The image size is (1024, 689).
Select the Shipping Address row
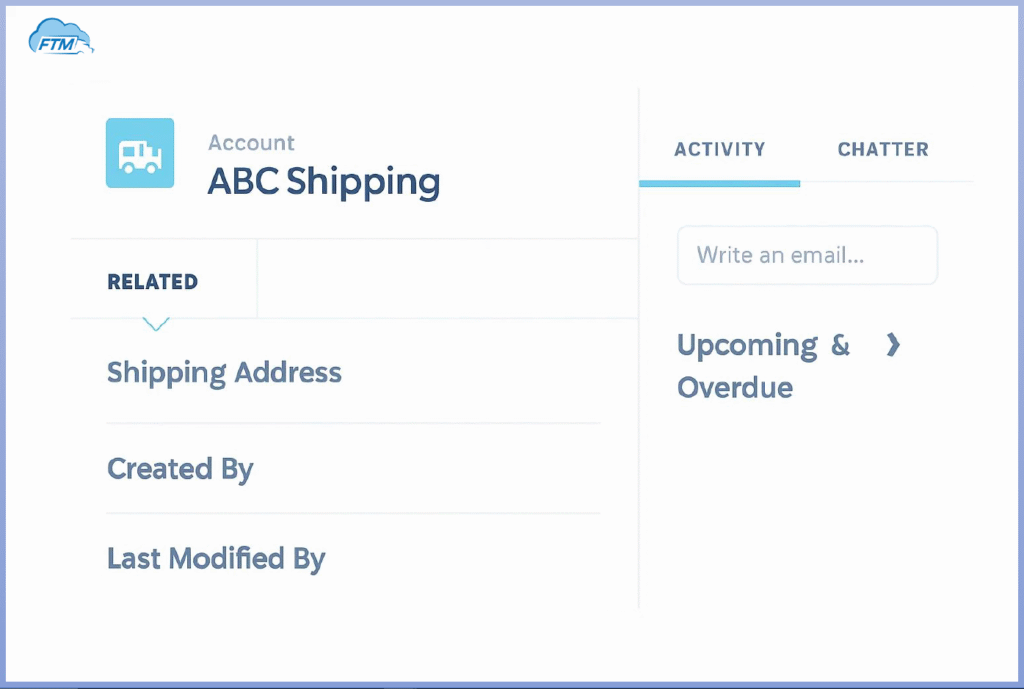coord(224,373)
